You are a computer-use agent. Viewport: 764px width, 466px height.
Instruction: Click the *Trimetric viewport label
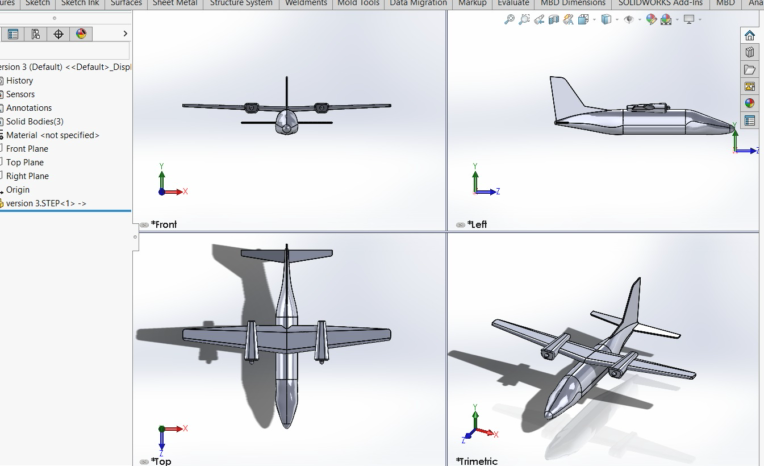tap(477, 461)
